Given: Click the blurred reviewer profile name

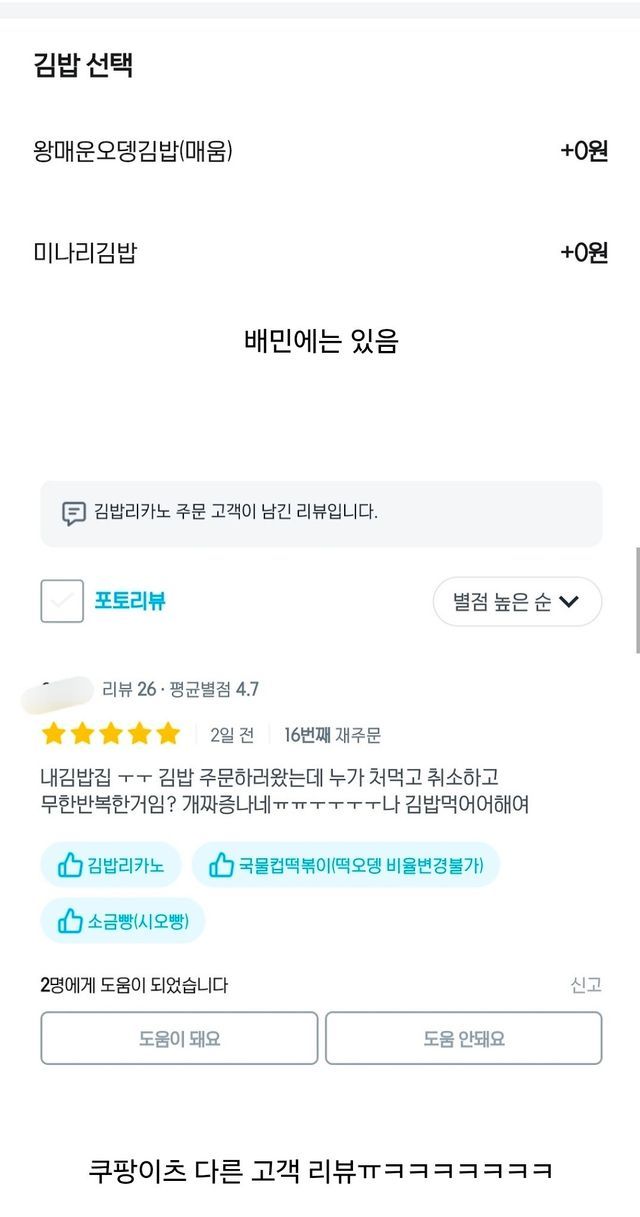Looking at the screenshot, I should coord(58,690).
